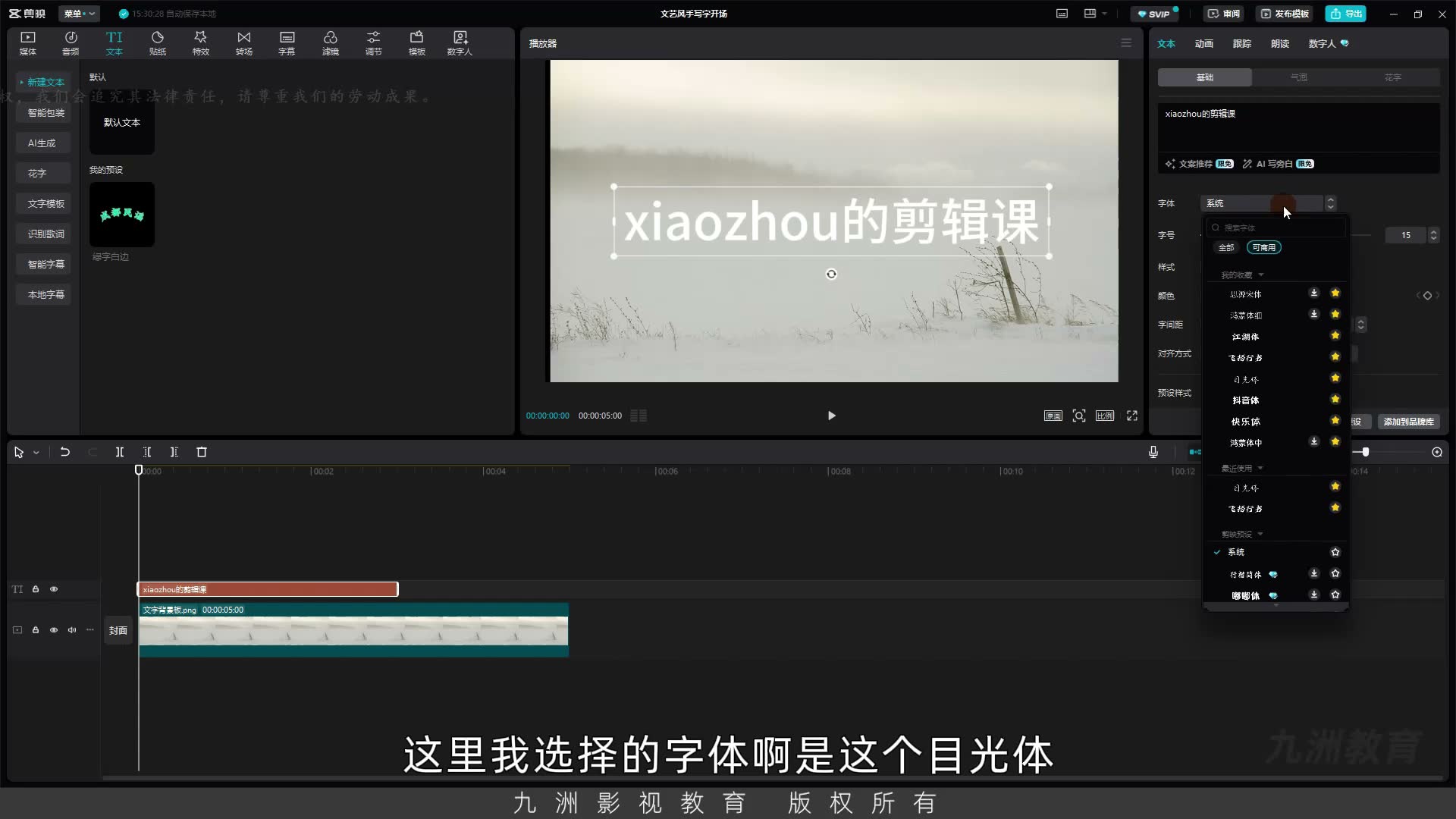Open the 模板 templates panel
Viewport: 1456px width, 819px height.
pyautogui.click(x=417, y=43)
